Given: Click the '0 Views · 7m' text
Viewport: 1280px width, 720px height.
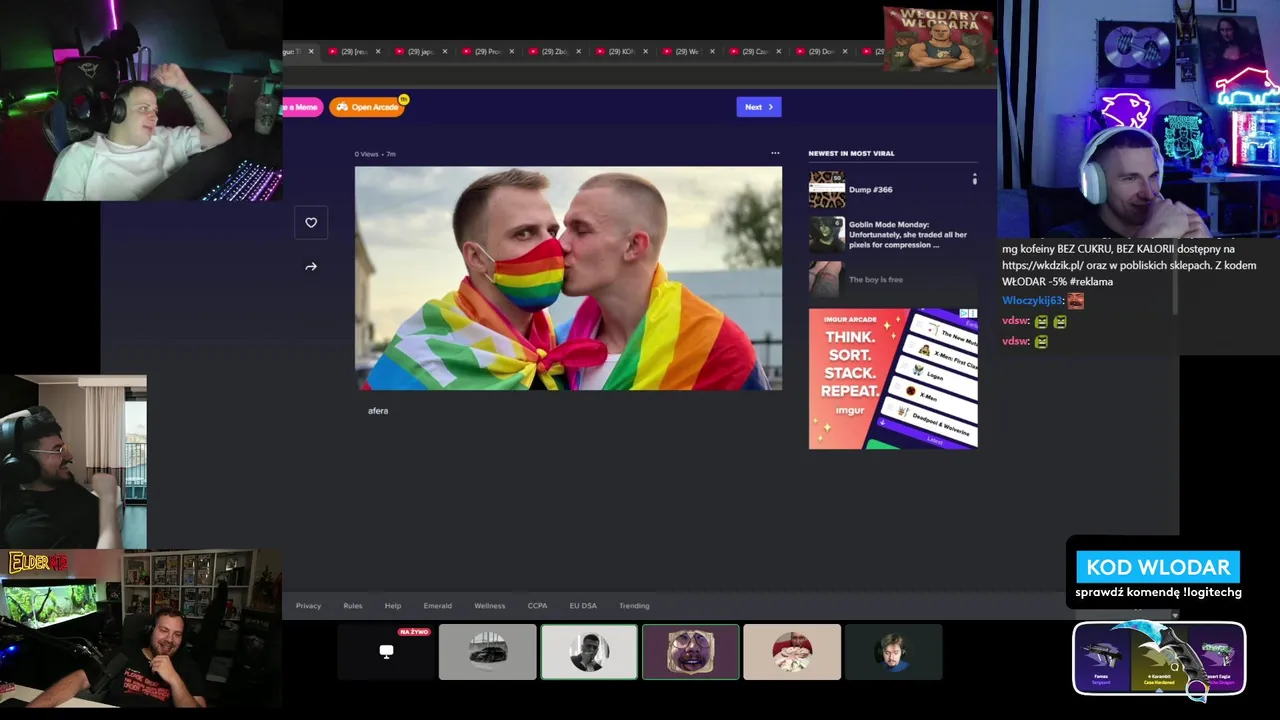Looking at the screenshot, I should coord(375,154).
